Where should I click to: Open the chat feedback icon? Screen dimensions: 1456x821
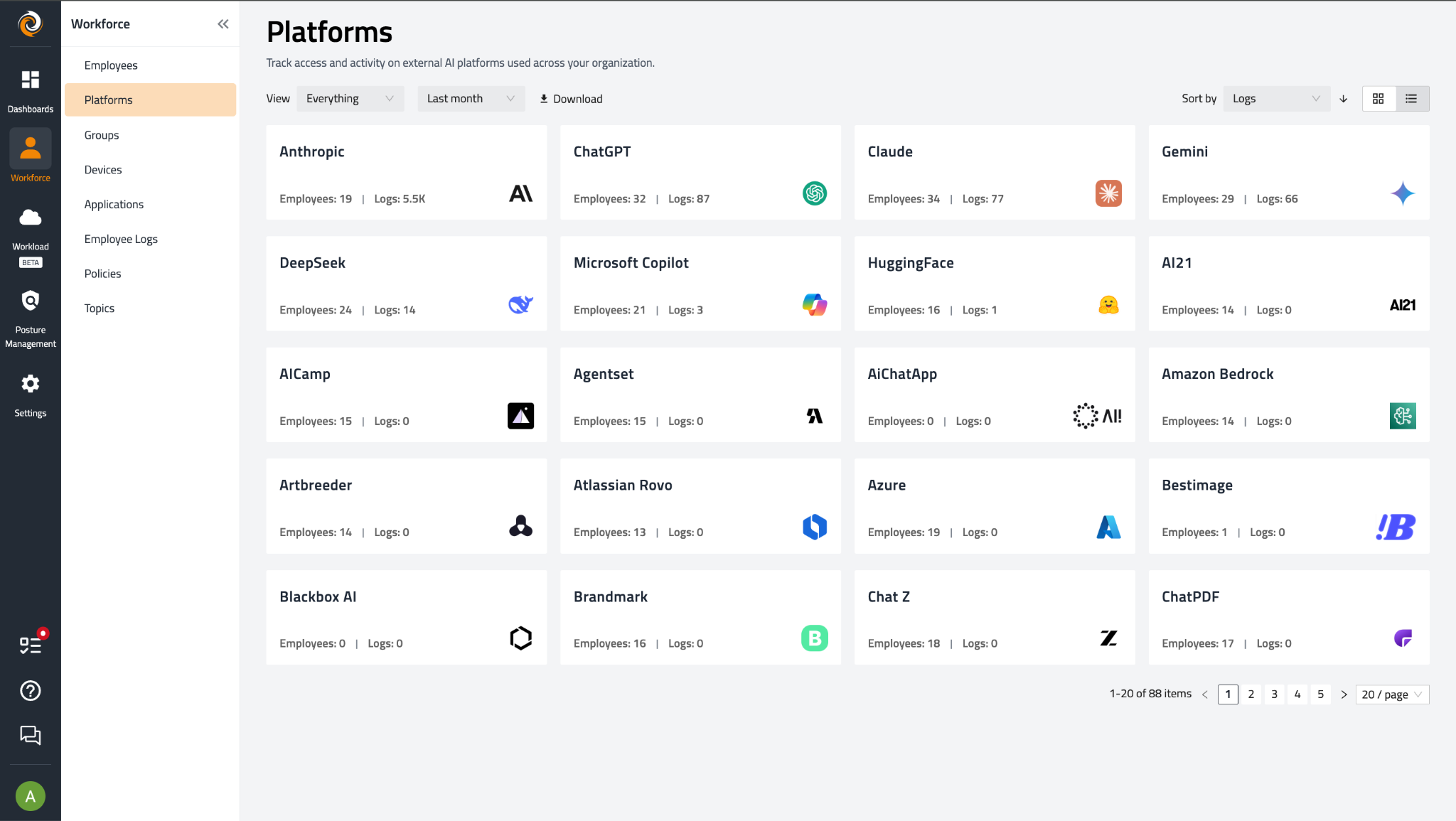[31, 735]
